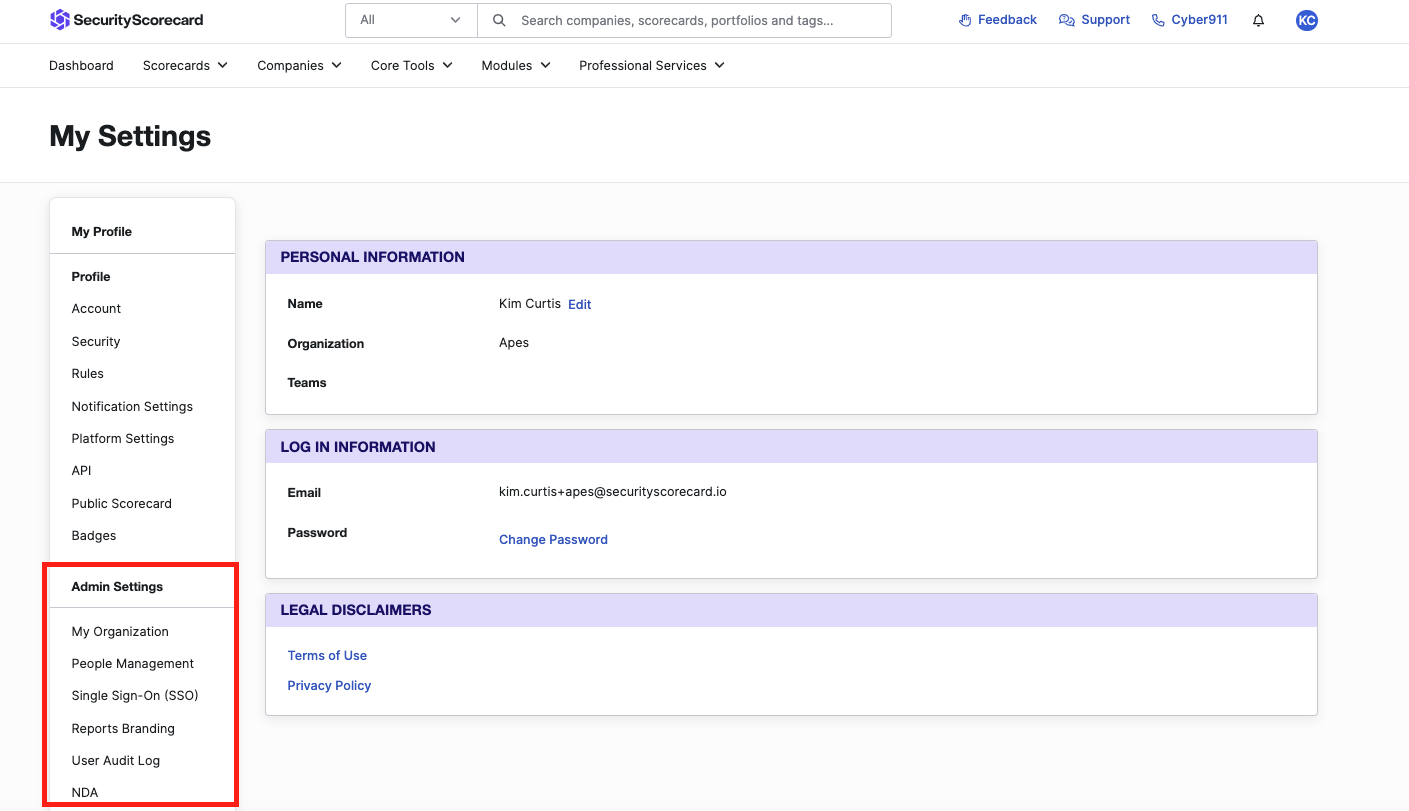Open Account settings
This screenshot has width=1409, height=811.
(96, 308)
